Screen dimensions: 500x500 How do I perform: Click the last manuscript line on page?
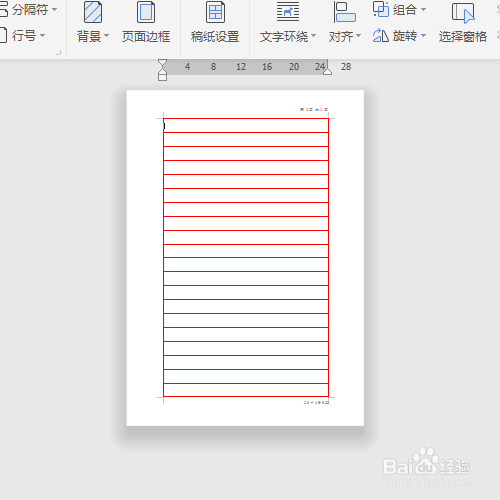[246, 390]
